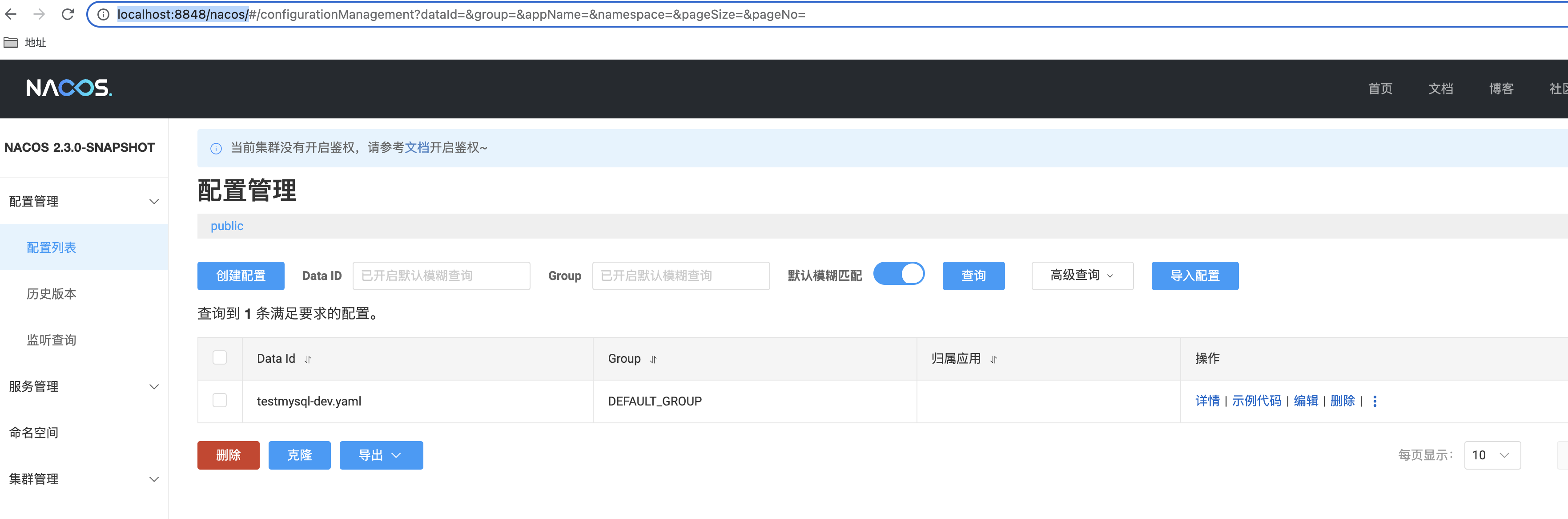Screen dimensions: 1568x519
Task: Sort by Data Id column sort icon
Action: click(308, 359)
